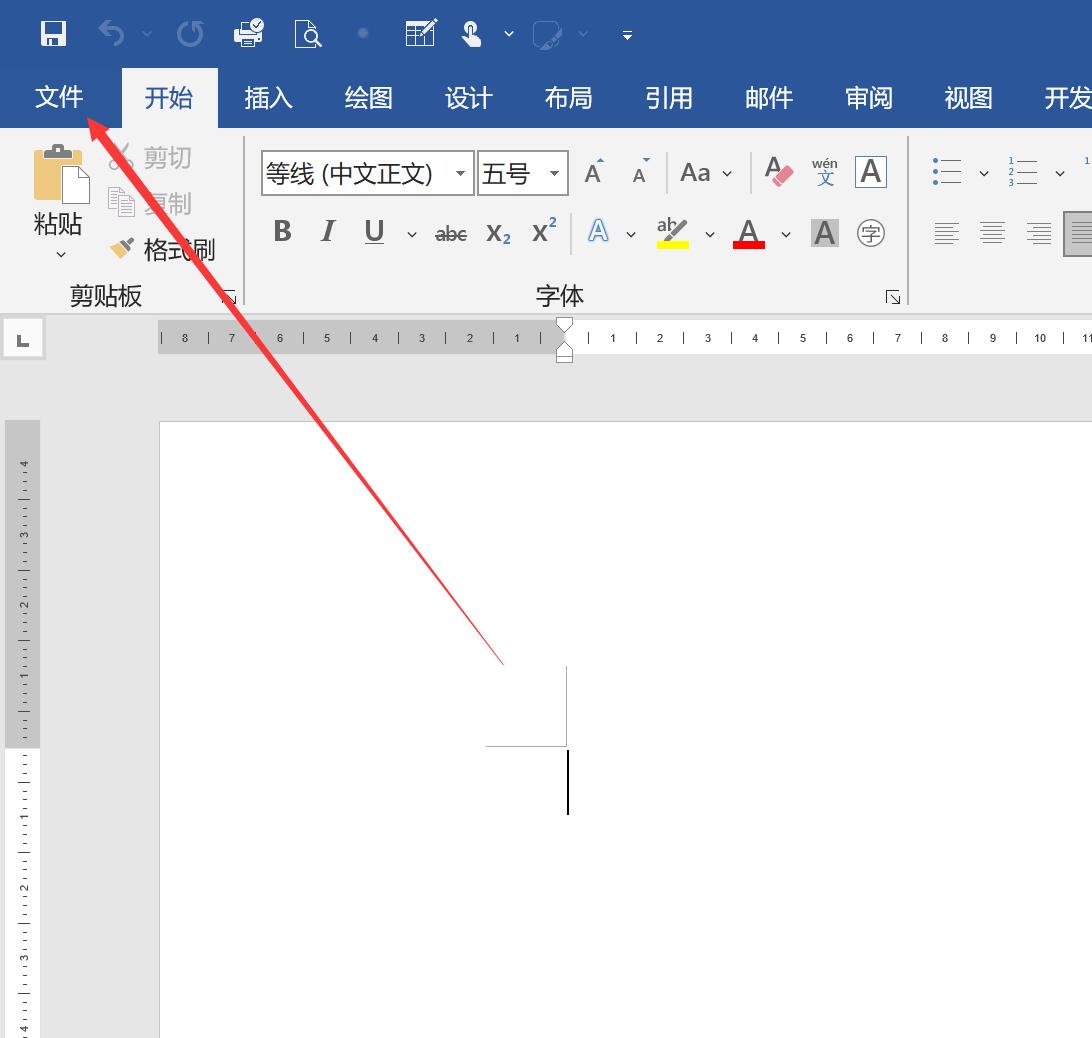Open the 字体 dialog launcher
The height and width of the screenshot is (1038, 1092).
coord(892,297)
